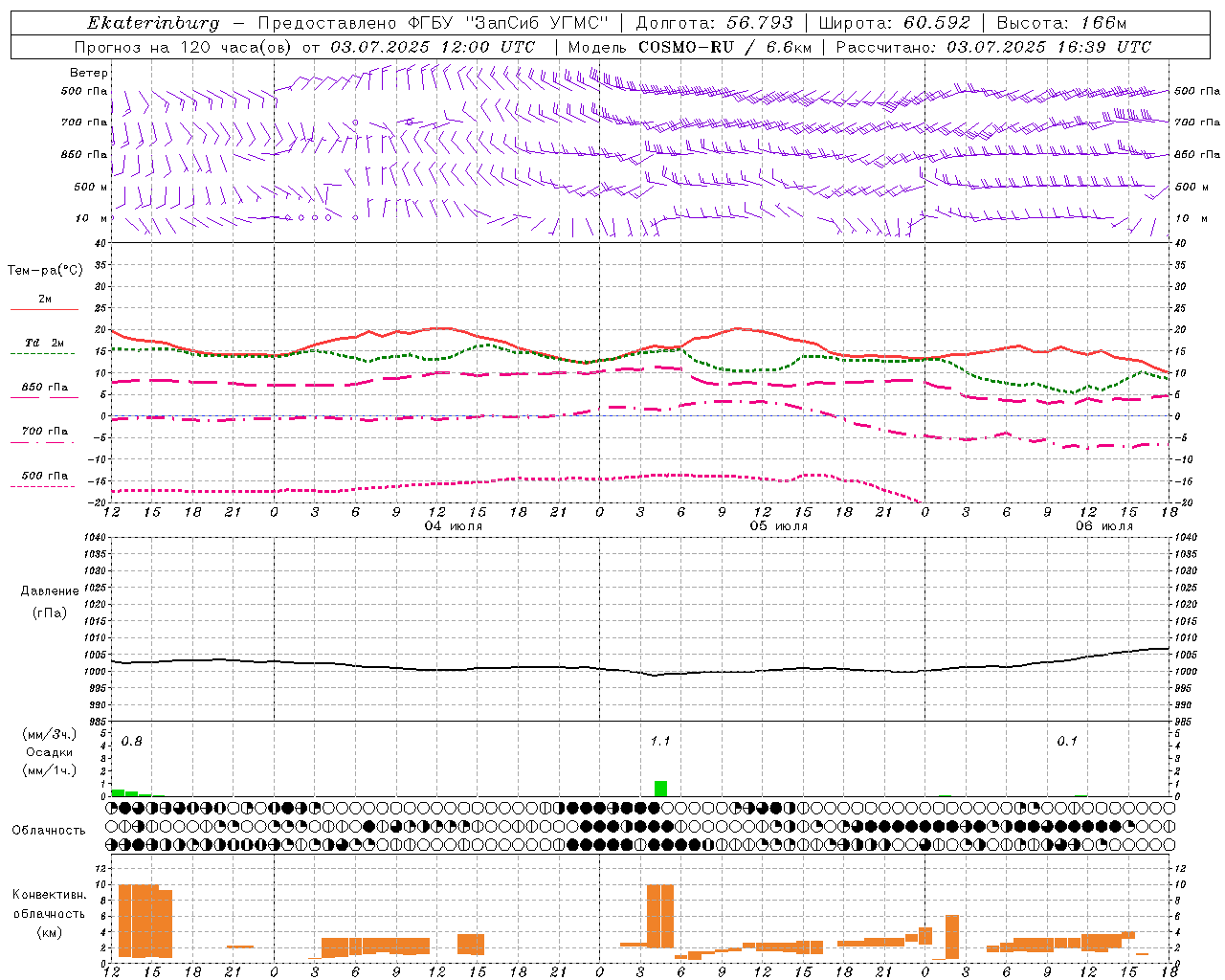Select the 'Высота: 166м' elevation text
The height and width of the screenshot is (980, 1225).
[1062, 23]
